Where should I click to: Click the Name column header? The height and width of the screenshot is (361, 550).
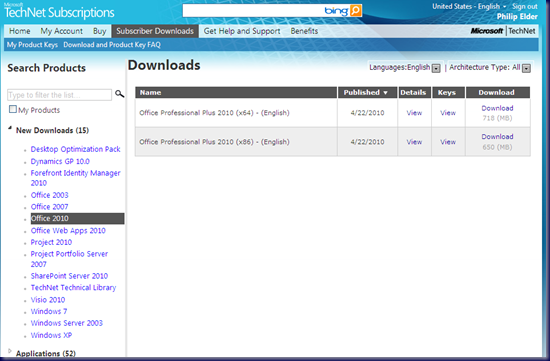[236, 93]
